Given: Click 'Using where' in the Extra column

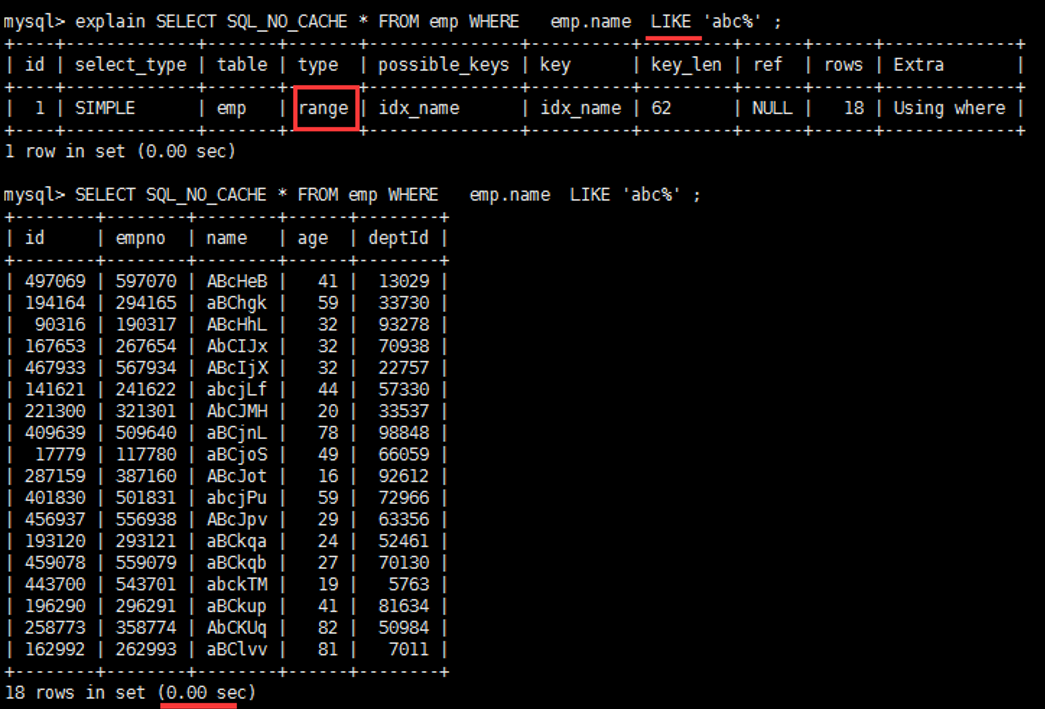Looking at the screenshot, I should [949, 108].
